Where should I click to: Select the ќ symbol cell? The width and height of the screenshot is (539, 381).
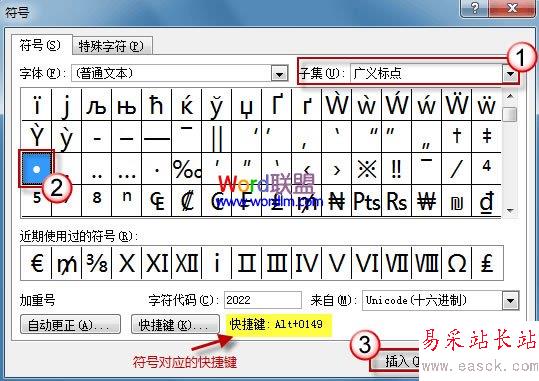point(186,105)
